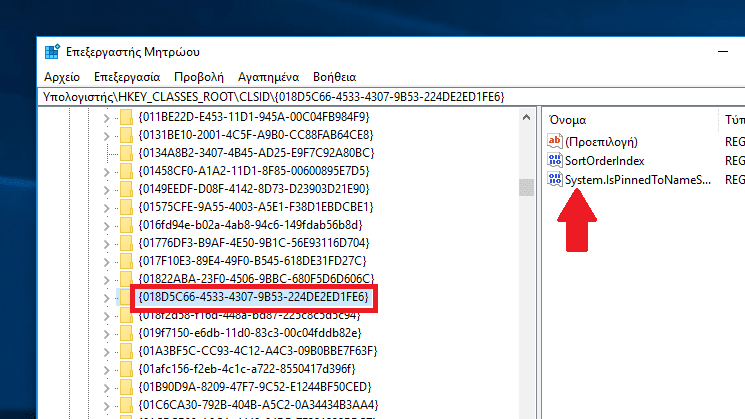The image size is (745, 419).
Task: Click folder icon of {01458CF0-A1A2-11D1-8F85-00600895E7D5}
Action: click(x=126, y=171)
